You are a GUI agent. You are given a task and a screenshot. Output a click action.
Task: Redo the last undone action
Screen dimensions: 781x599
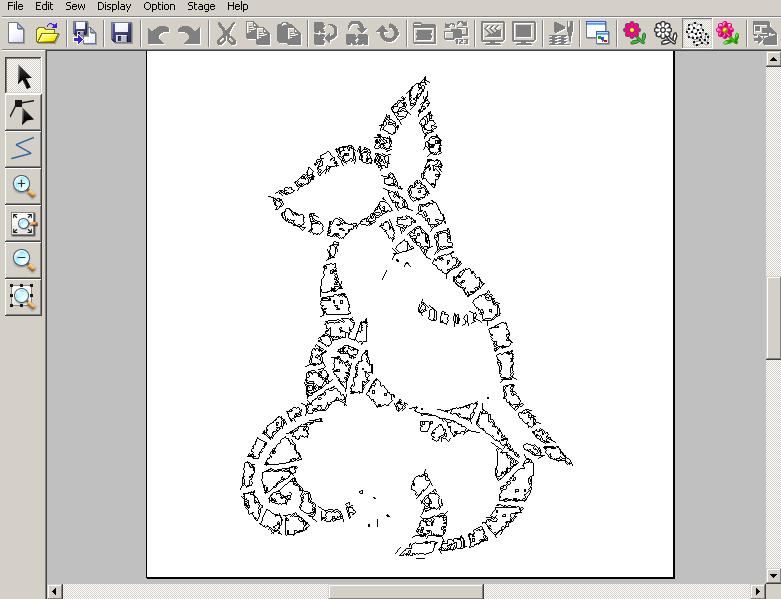point(189,34)
